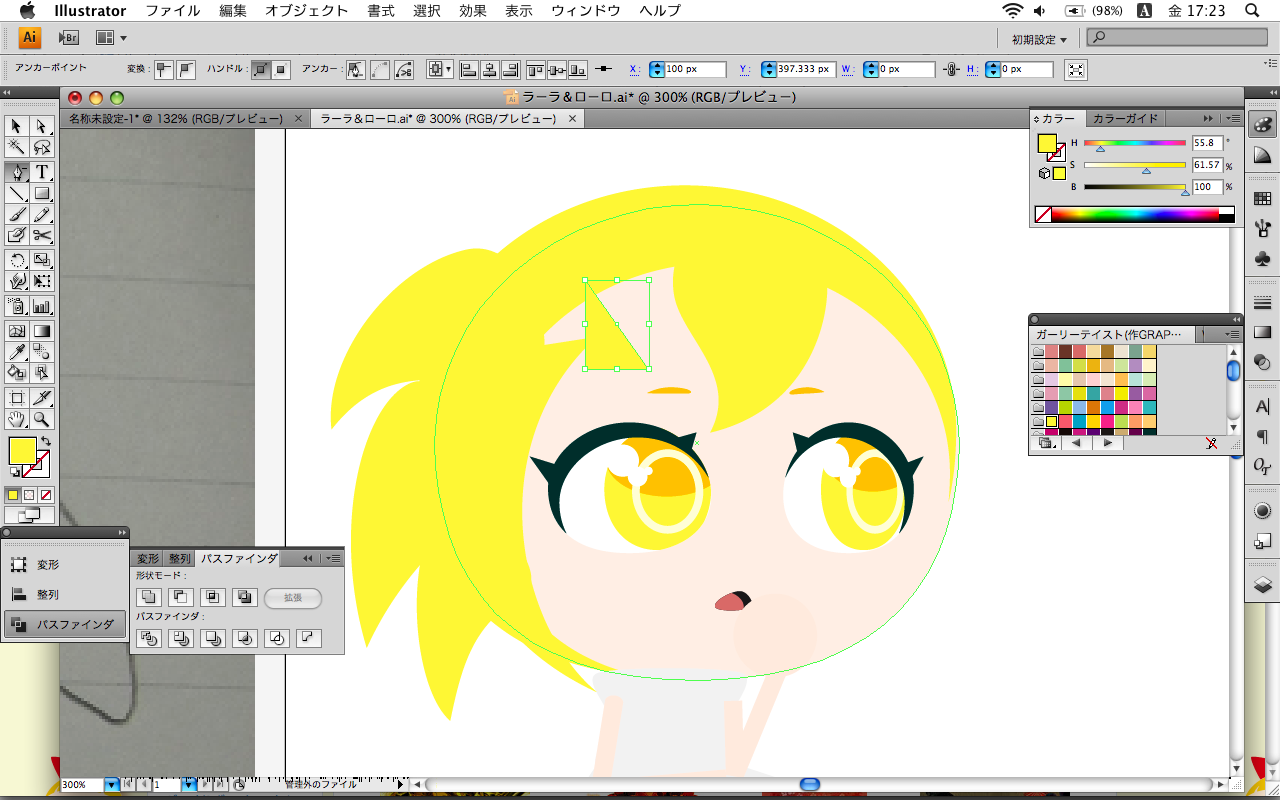Select the Pencil tool
Image resolution: width=1280 pixels, height=800 pixels.
tap(42, 215)
